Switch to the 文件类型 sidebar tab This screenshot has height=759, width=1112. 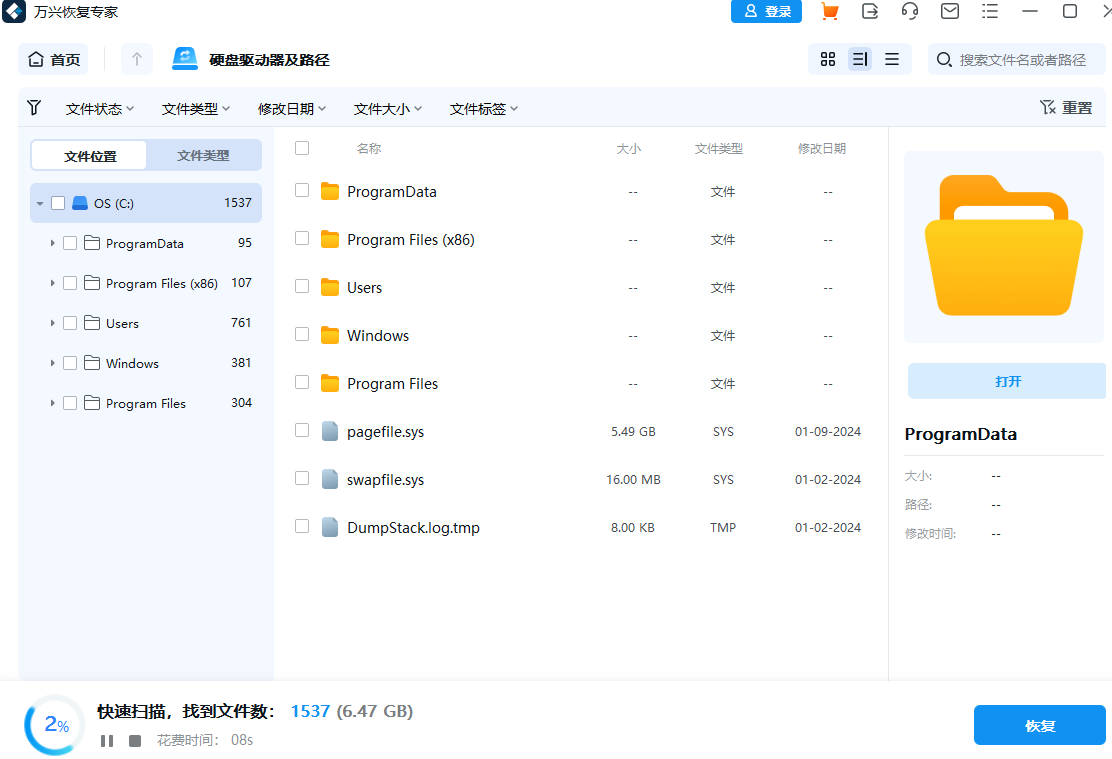coord(203,155)
